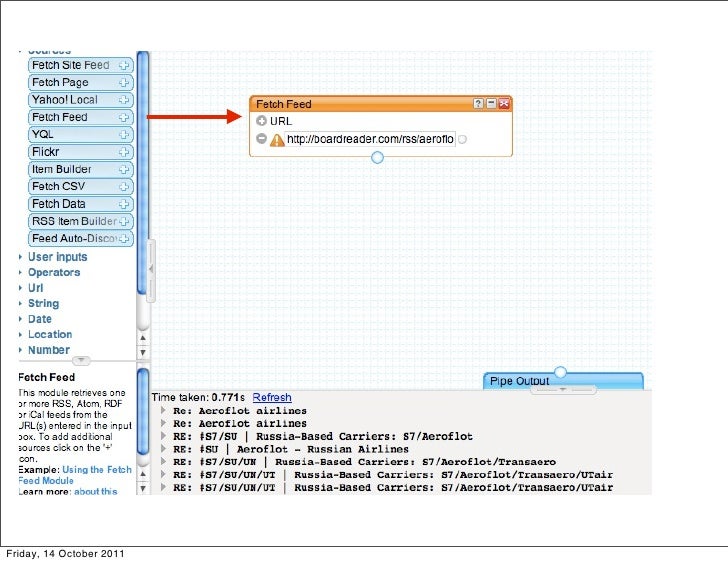Viewport: 728px width, 564px height.
Task: Add the Yahoo! Local module
Action: (124, 100)
